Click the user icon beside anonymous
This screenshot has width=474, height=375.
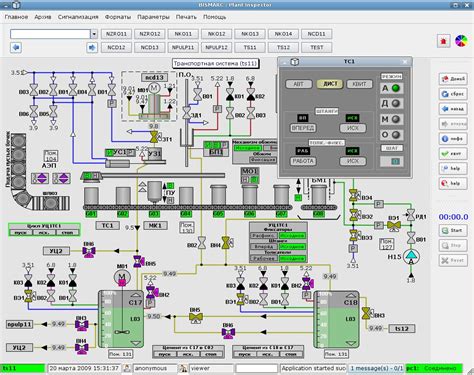[x=127, y=368]
